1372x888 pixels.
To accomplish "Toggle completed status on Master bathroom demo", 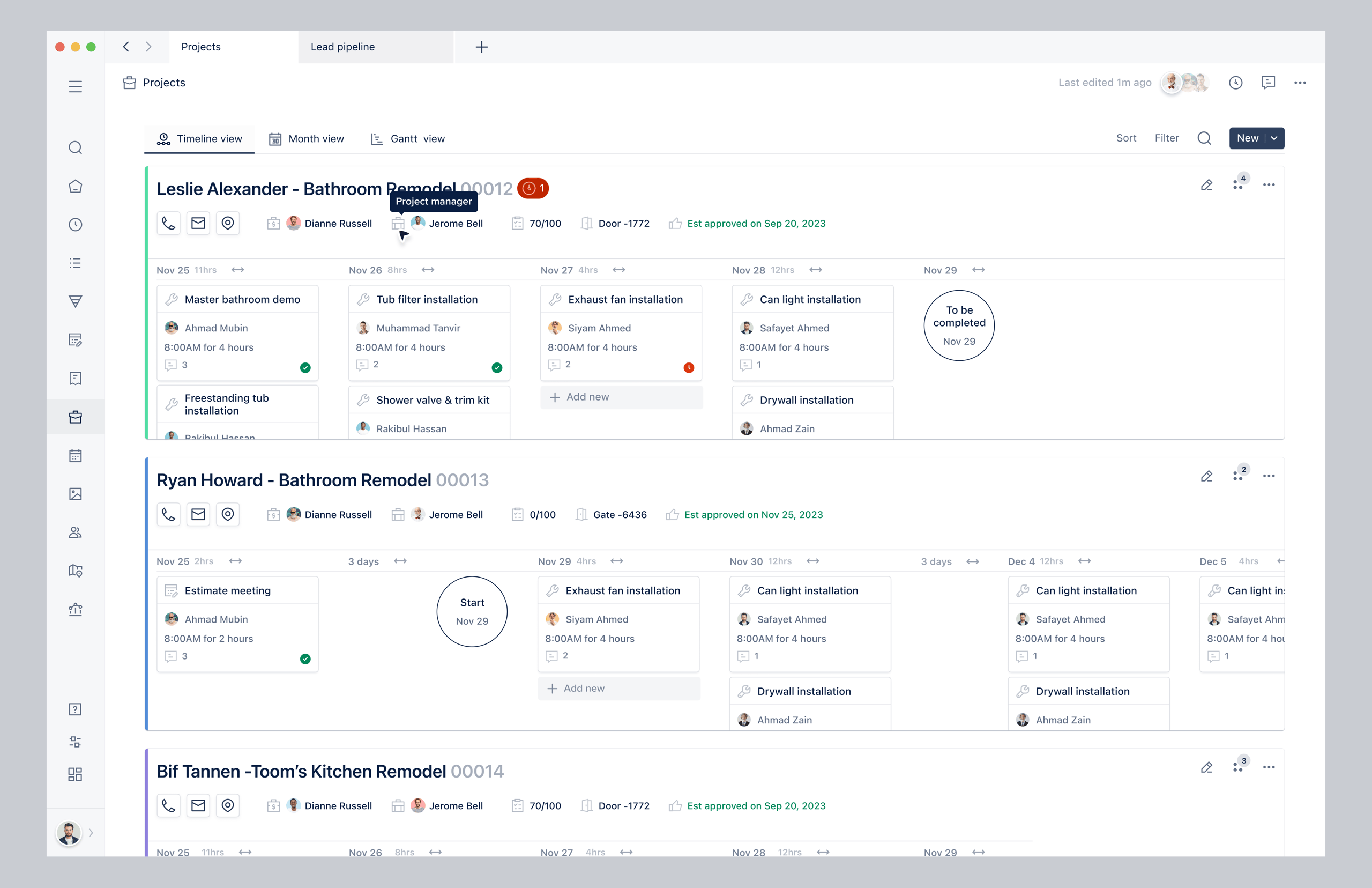I will tap(305, 368).
